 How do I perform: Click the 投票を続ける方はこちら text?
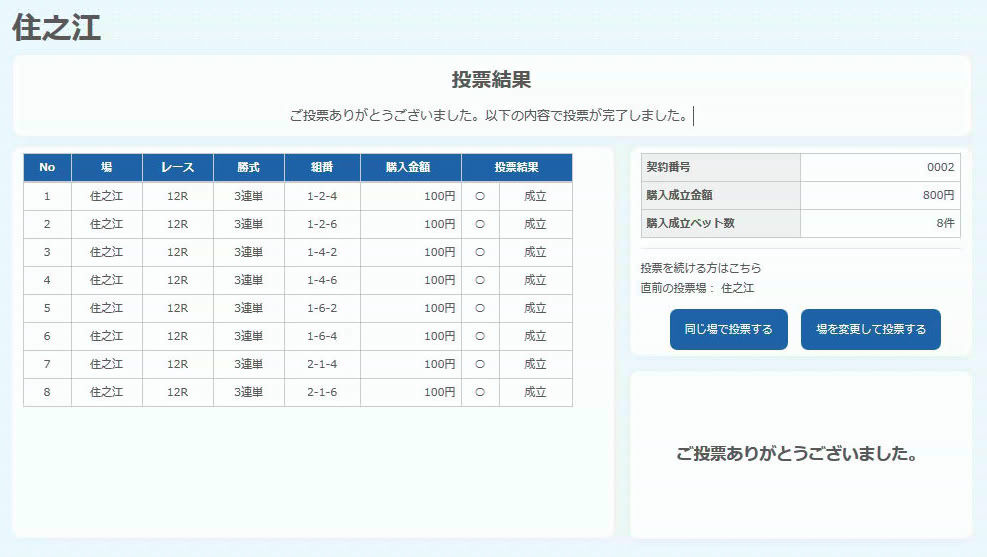[701, 268]
